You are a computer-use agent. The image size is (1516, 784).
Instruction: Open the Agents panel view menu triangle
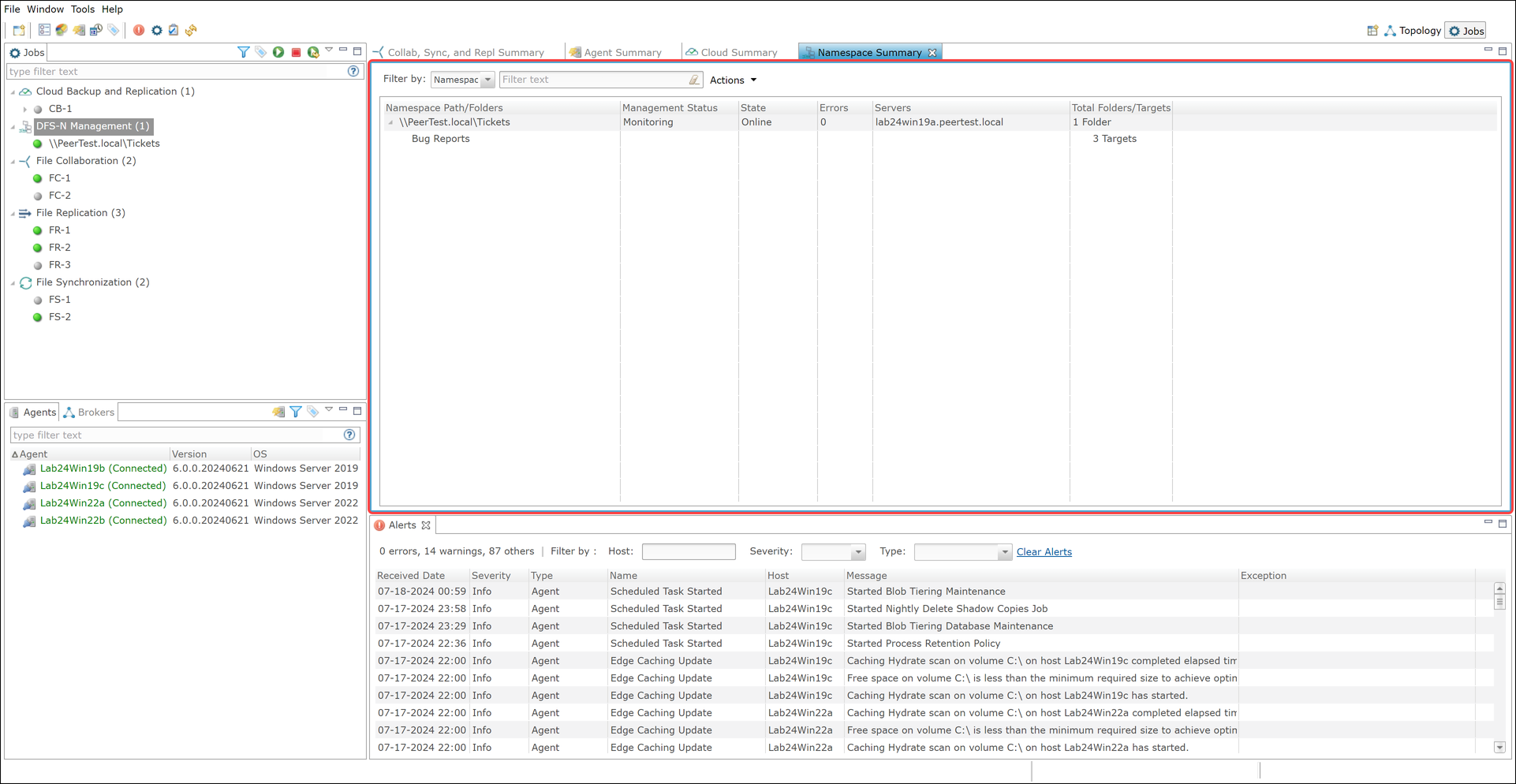click(329, 410)
